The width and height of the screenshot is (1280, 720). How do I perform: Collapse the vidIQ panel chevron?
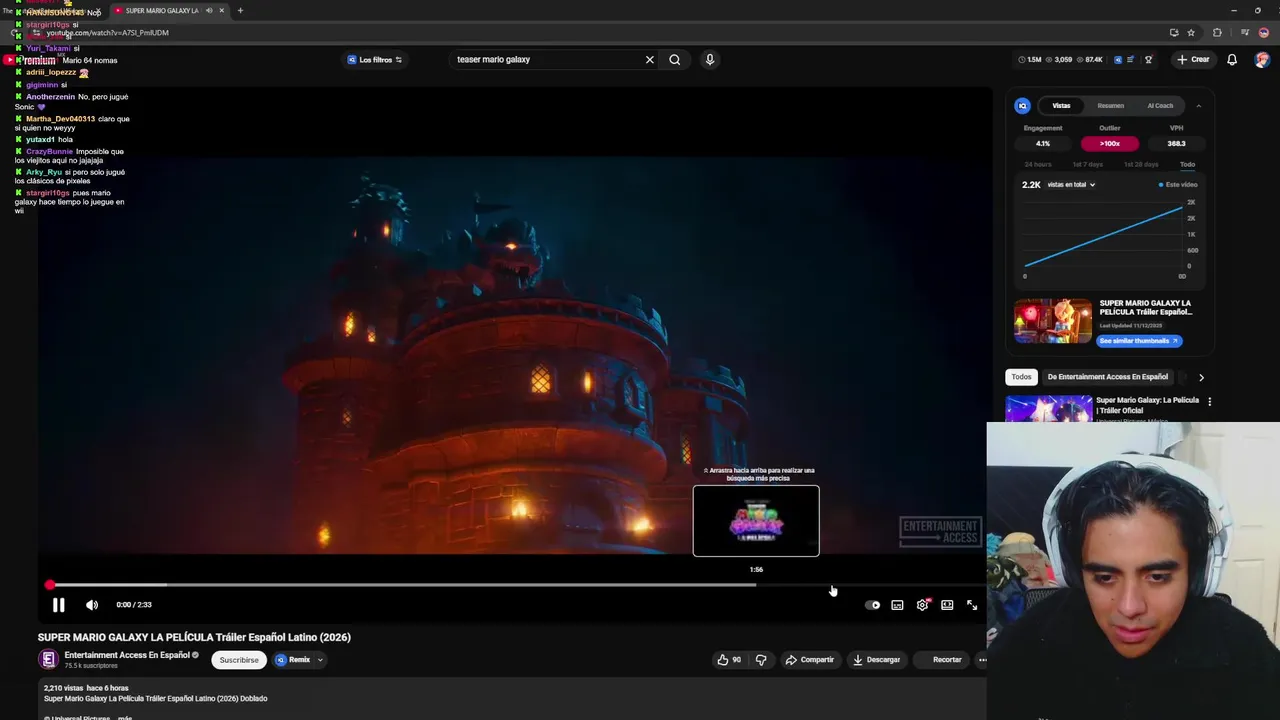pyautogui.click(x=1198, y=106)
